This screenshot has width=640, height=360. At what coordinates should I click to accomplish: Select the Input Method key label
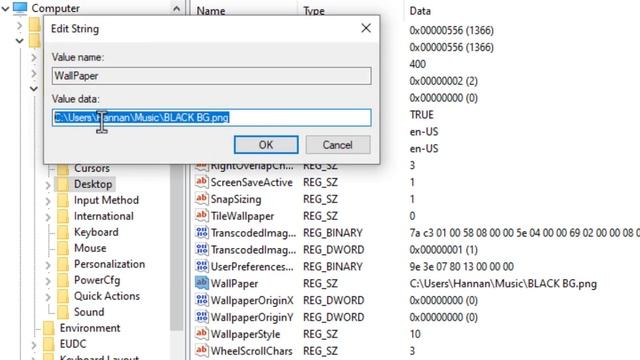click(x=106, y=200)
